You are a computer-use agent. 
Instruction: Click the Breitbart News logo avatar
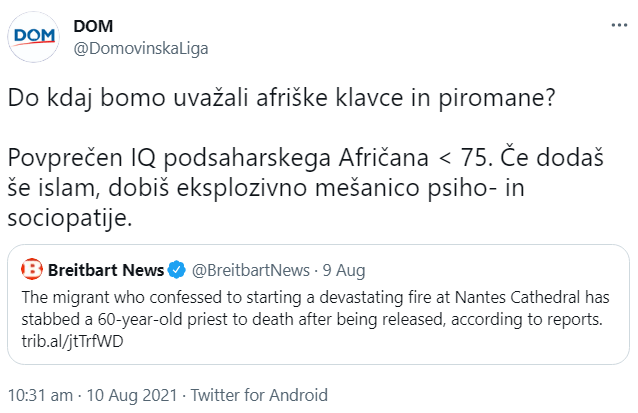[x=32, y=269]
